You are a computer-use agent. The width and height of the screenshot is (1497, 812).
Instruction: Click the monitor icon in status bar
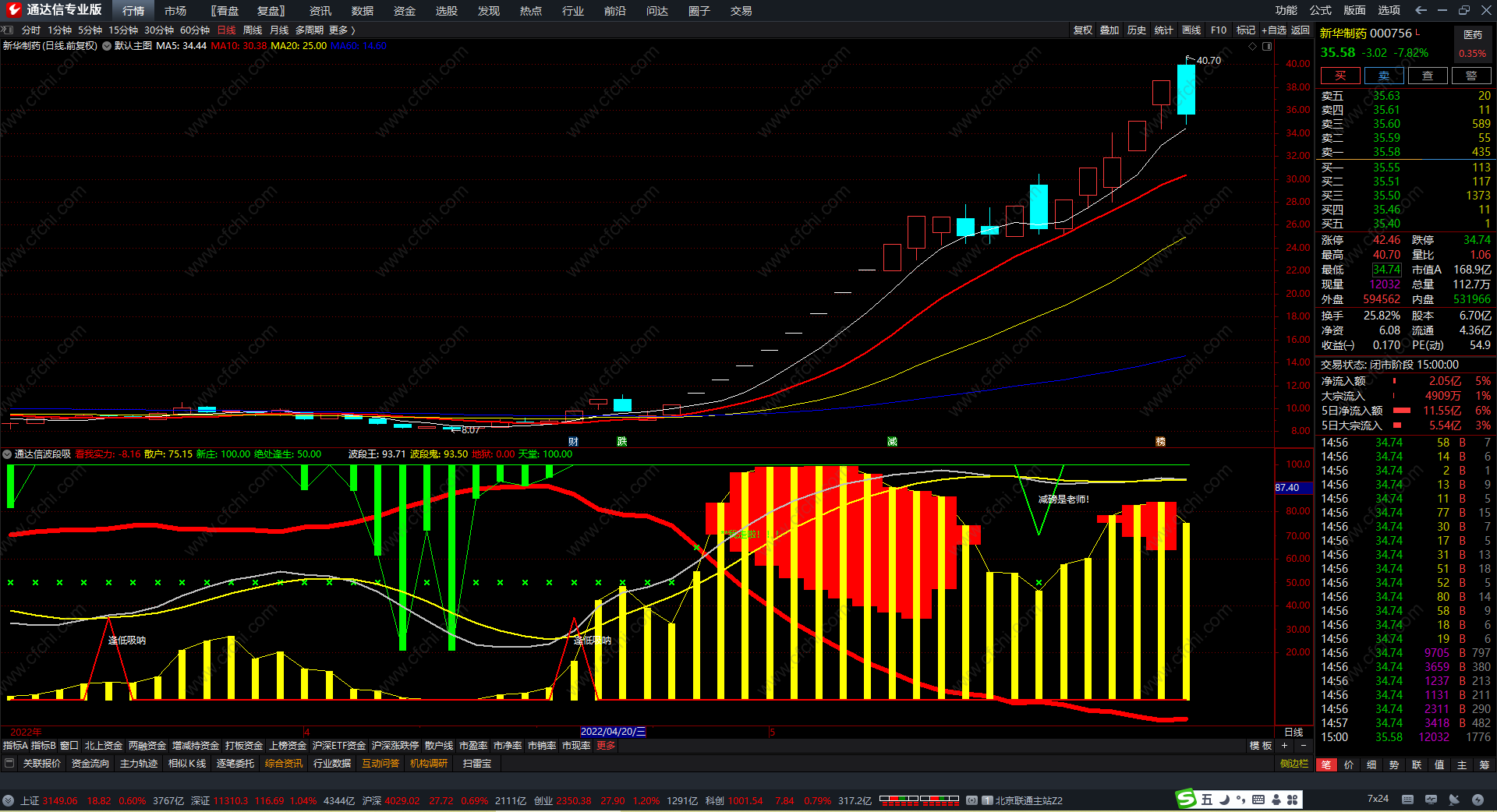pos(1431,800)
